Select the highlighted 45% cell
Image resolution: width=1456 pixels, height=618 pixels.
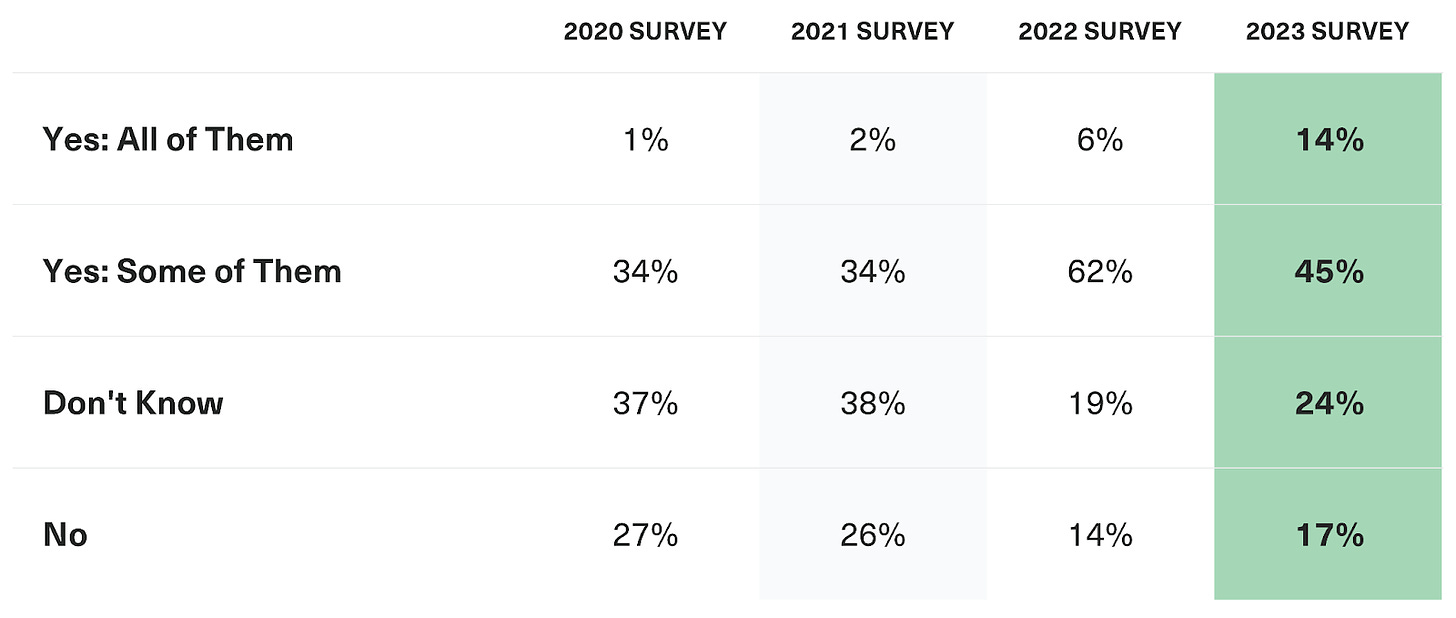pyautogui.click(x=1328, y=271)
